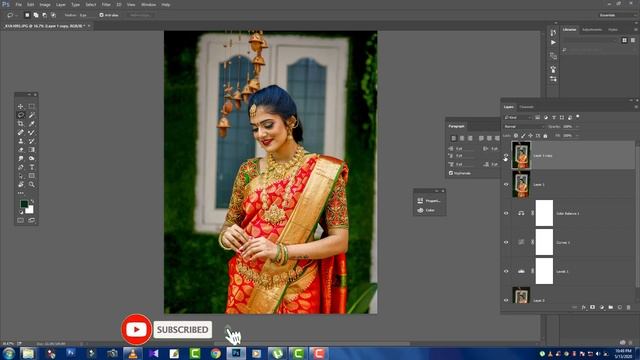640x360 pixels.
Task: Open the Layers panel flyout menu
Action: tap(636, 107)
